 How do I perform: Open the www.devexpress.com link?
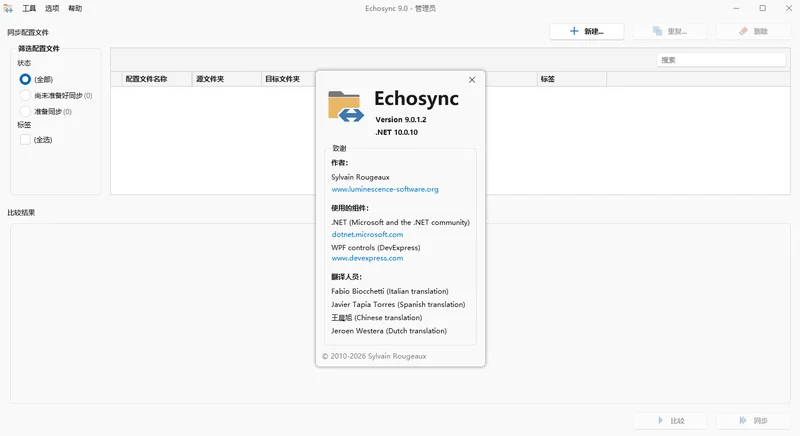point(367,258)
